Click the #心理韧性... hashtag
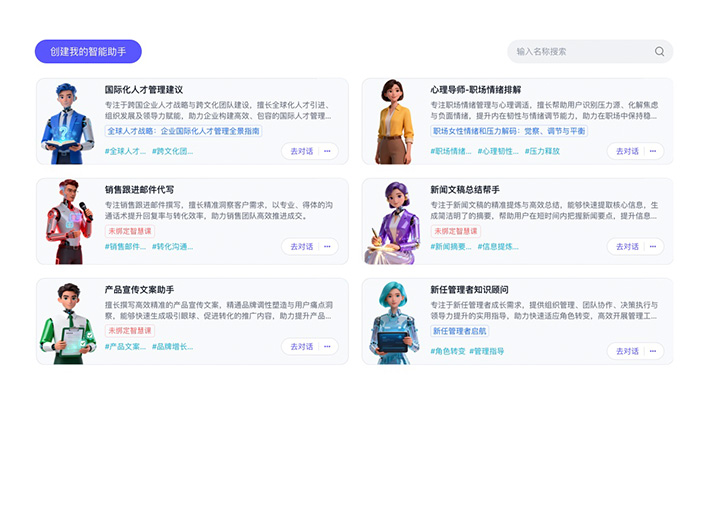The width and height of the screenshot is (707, 530). click(x=498, y=151)
